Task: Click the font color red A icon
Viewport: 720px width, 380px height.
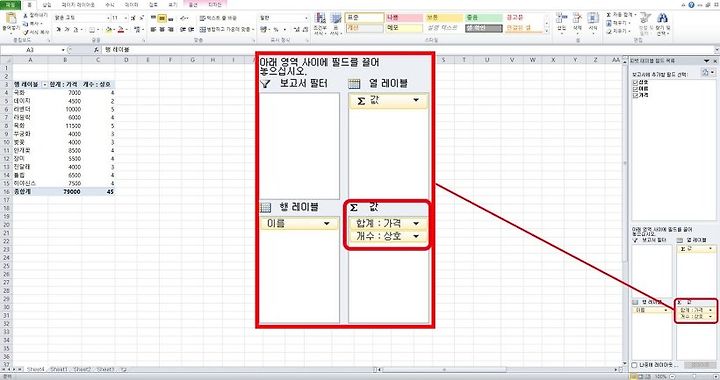Action: click(120, 29)
